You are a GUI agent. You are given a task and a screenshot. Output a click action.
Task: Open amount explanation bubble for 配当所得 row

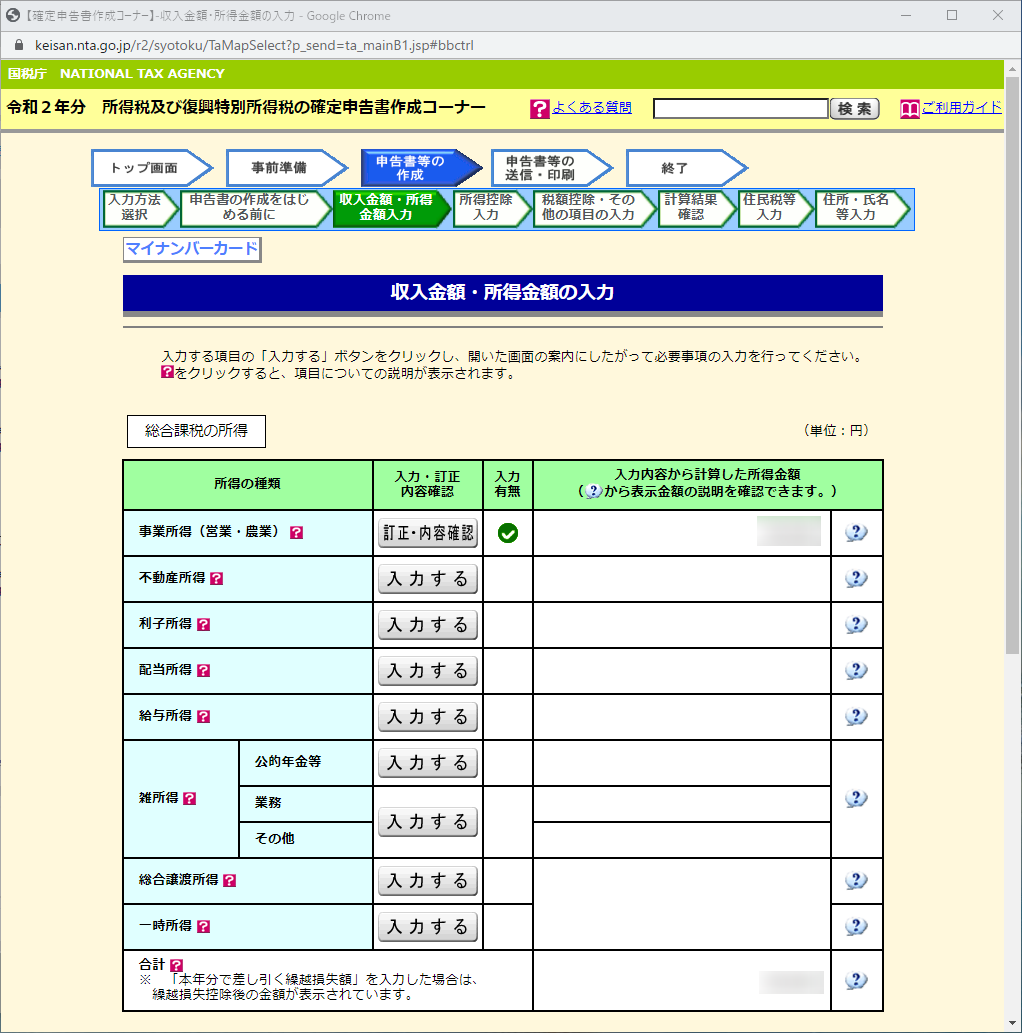(x=856, y=671)
